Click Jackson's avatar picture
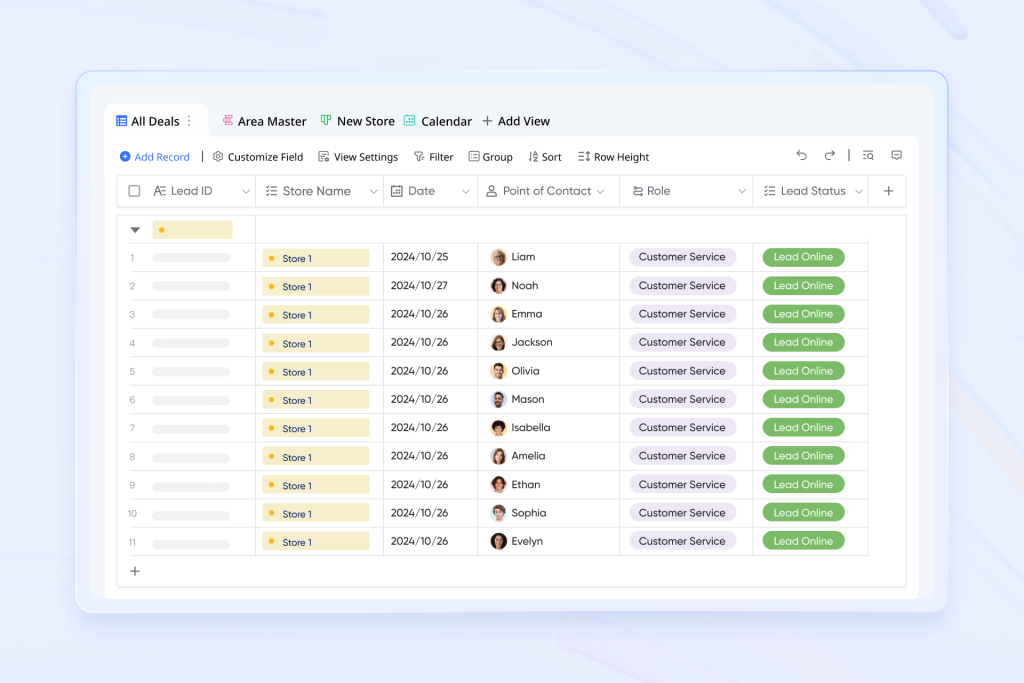The width and height of the screenshot is (1024, 683). coord(498,343)
